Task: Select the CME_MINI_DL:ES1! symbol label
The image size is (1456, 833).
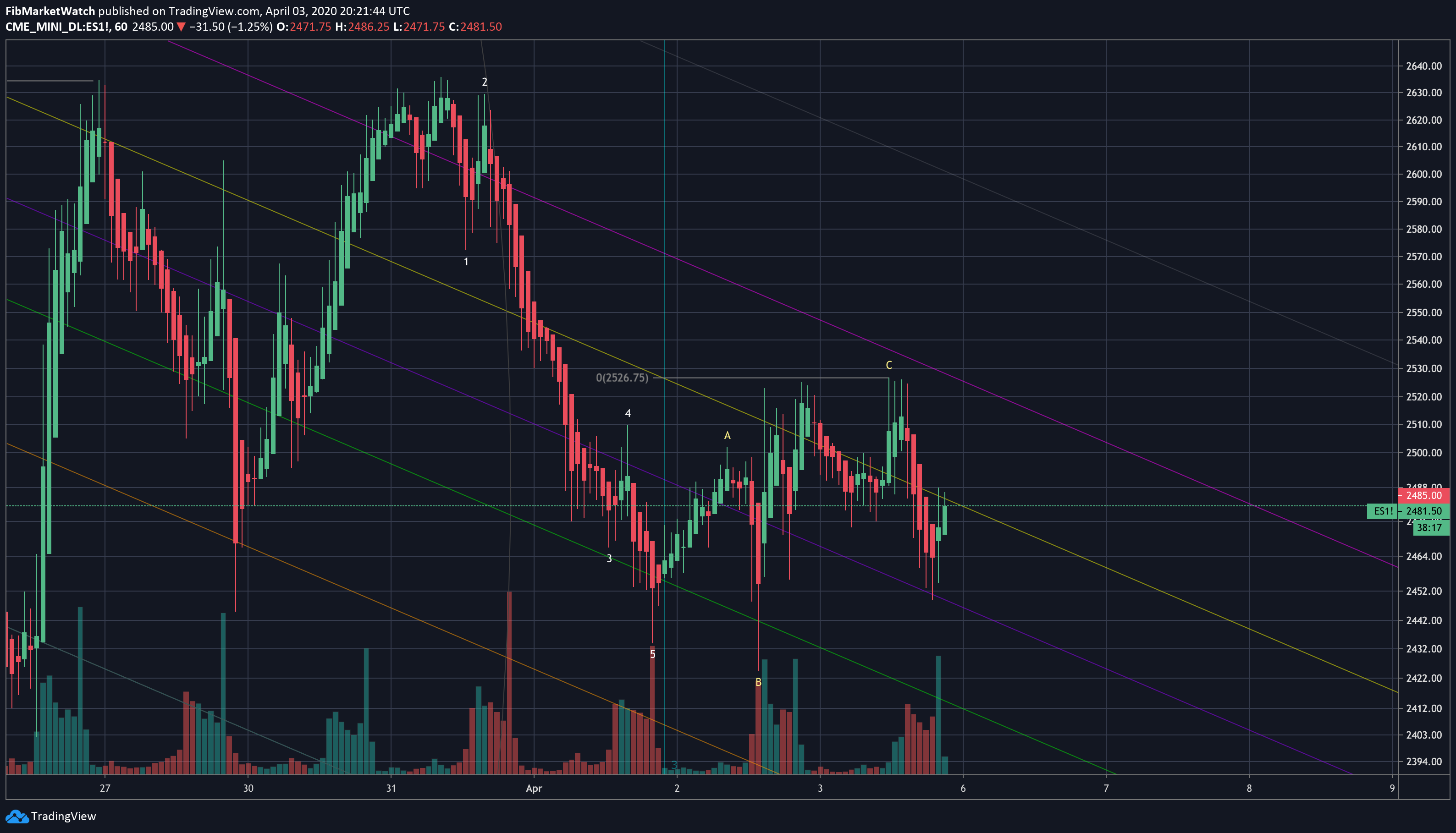Action: tap(58, 27)
